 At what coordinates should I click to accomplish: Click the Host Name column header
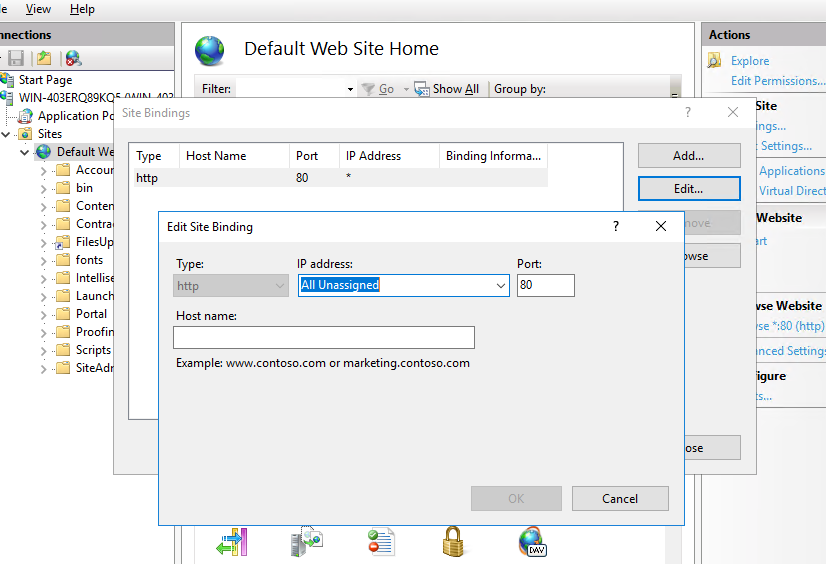tap(234, 156)
